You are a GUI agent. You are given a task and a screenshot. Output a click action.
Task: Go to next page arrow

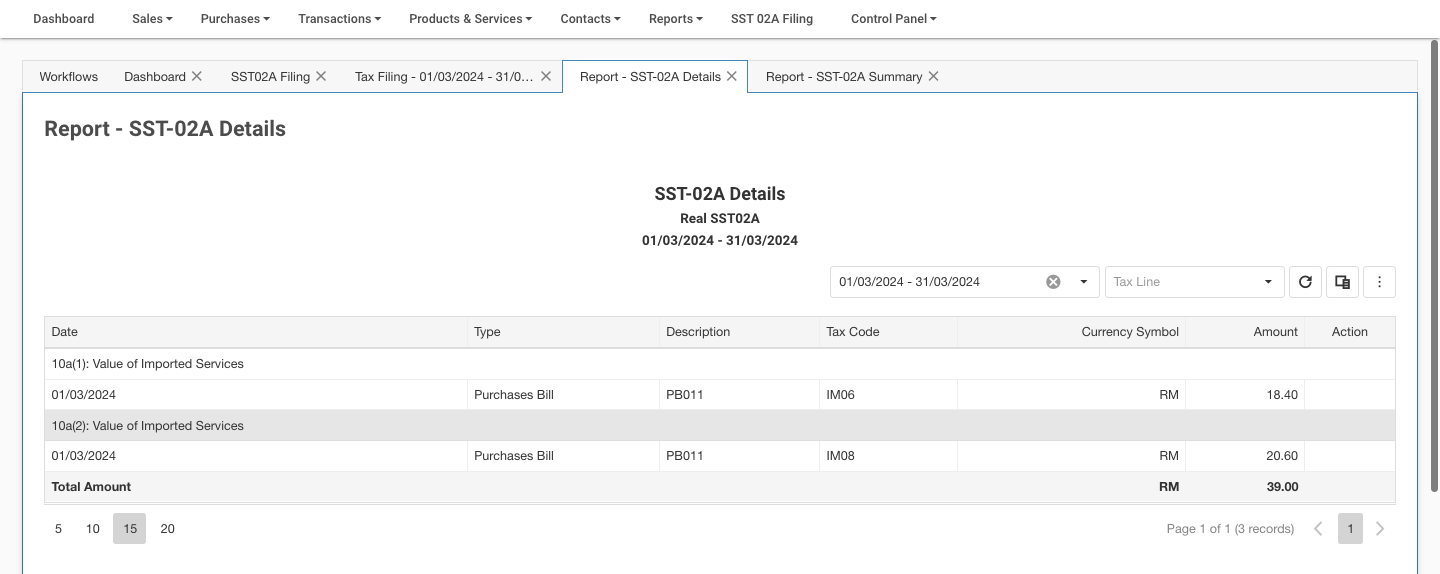pos(1380,529)
